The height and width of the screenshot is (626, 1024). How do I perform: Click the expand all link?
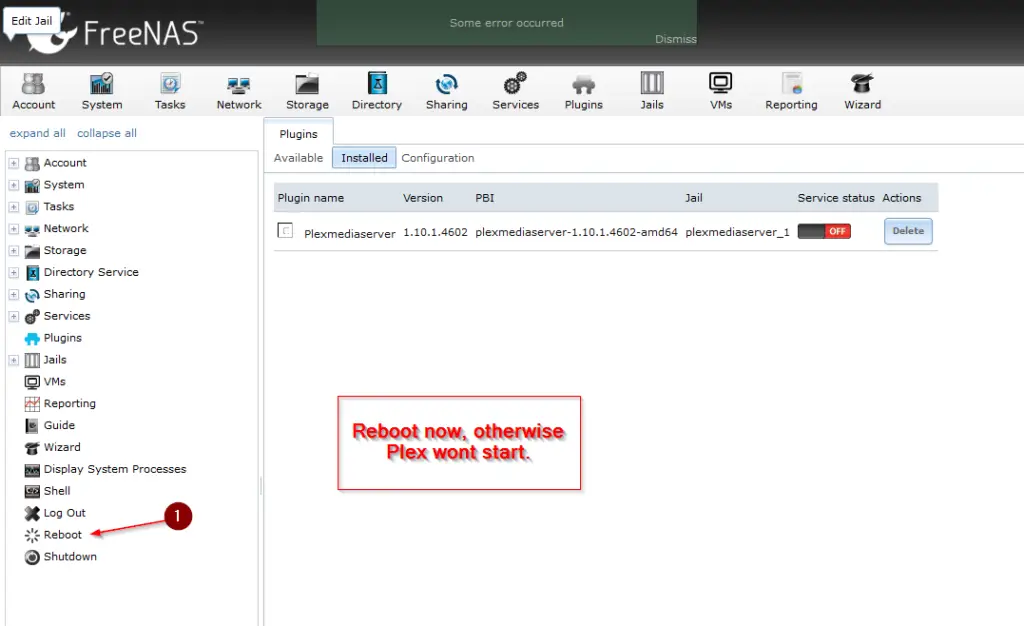[x=37, y=133]
